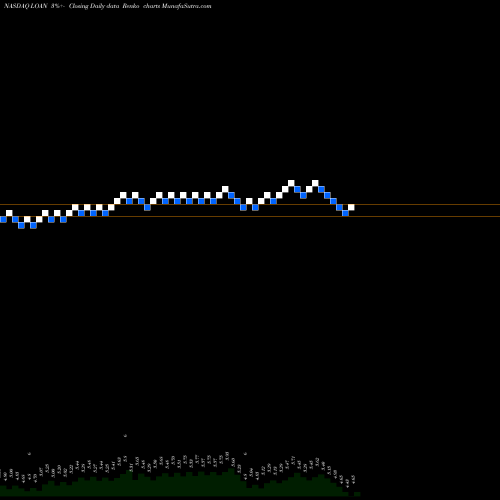Click the 'Renko' word in chart title
500x500 pixels.
pos(131,6)
